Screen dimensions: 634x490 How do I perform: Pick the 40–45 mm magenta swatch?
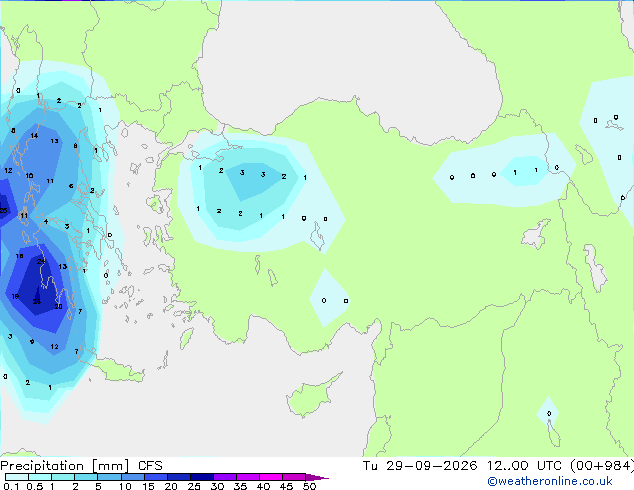pyautogui.click(x=271, y=477)
